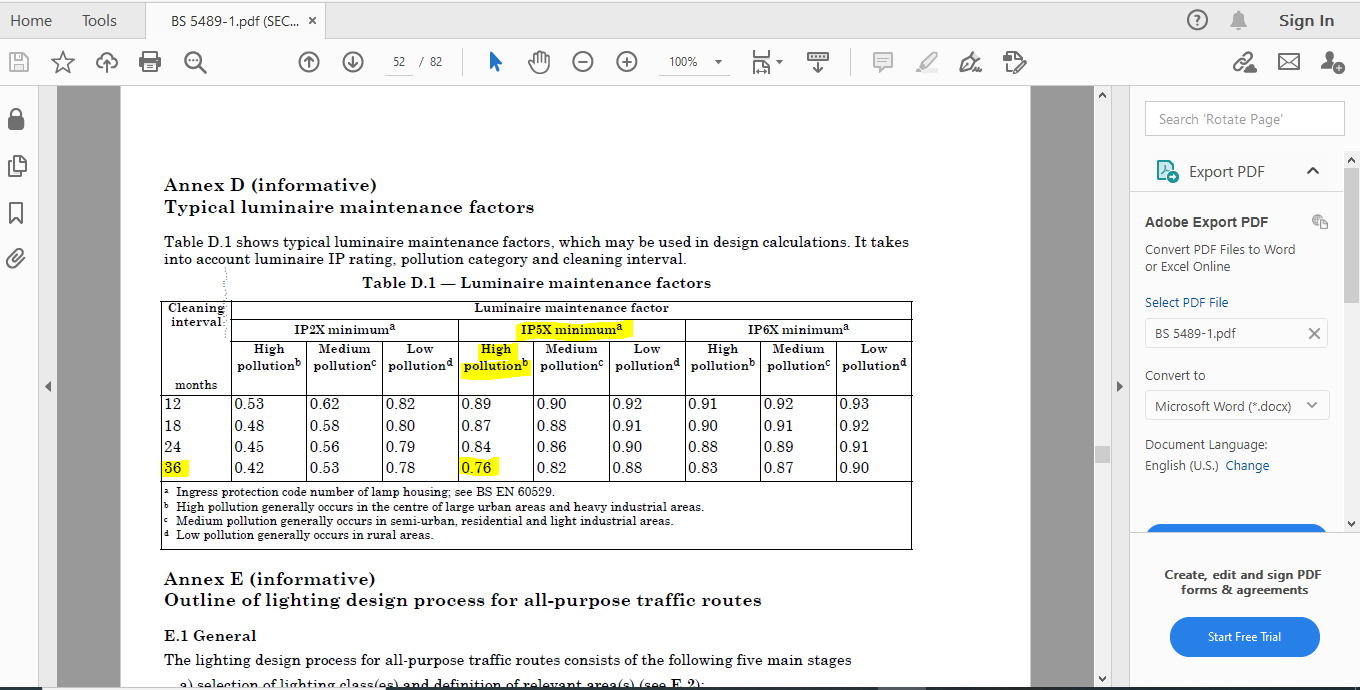Select the BS 5489-1.pdf document tab
Image resolution: width=1360 pixels, height=690 pixels.
pyautogui.click(x=235, y=21)
